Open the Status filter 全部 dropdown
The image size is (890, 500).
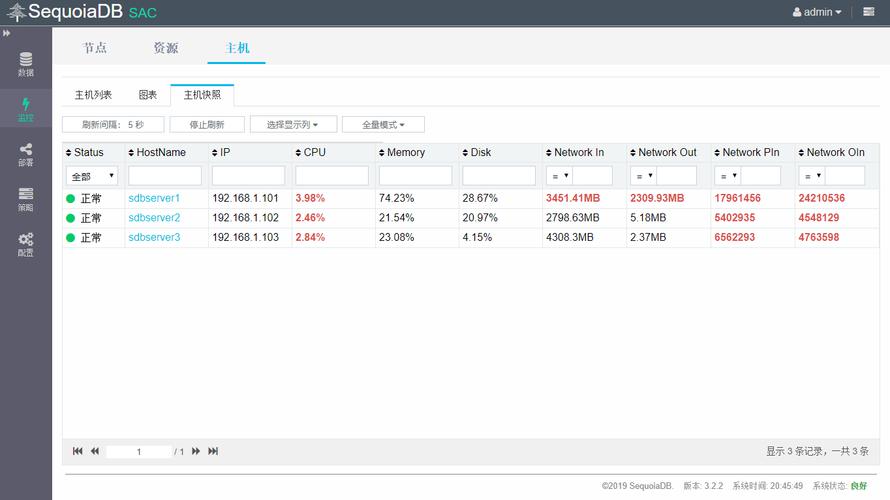point(92,176)
